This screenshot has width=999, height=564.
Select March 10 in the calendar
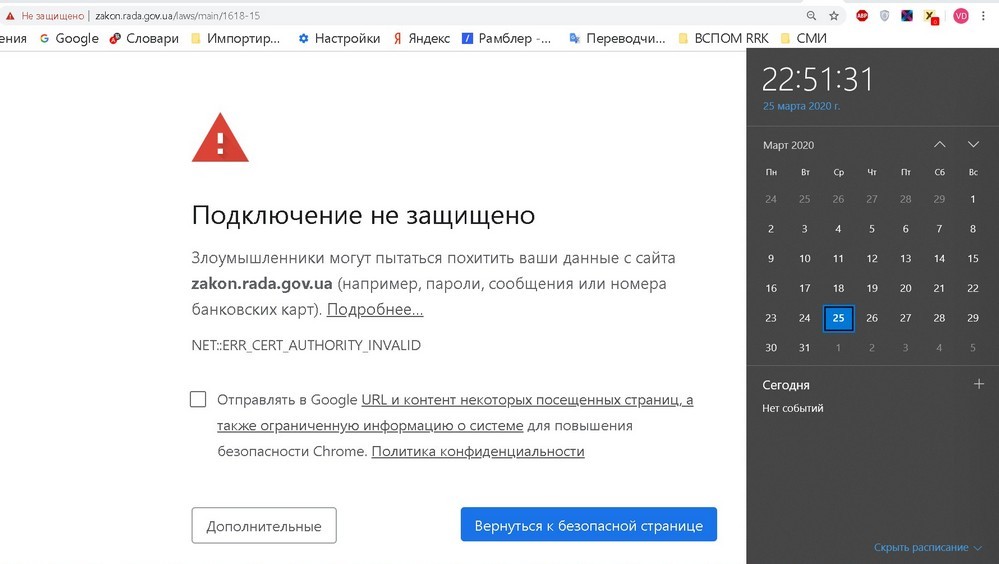[805, 259]
